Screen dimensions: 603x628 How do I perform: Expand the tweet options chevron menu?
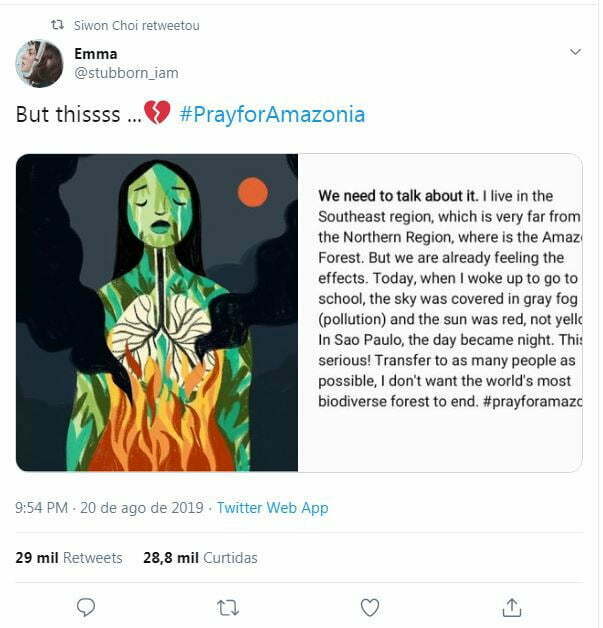(575, 51)
